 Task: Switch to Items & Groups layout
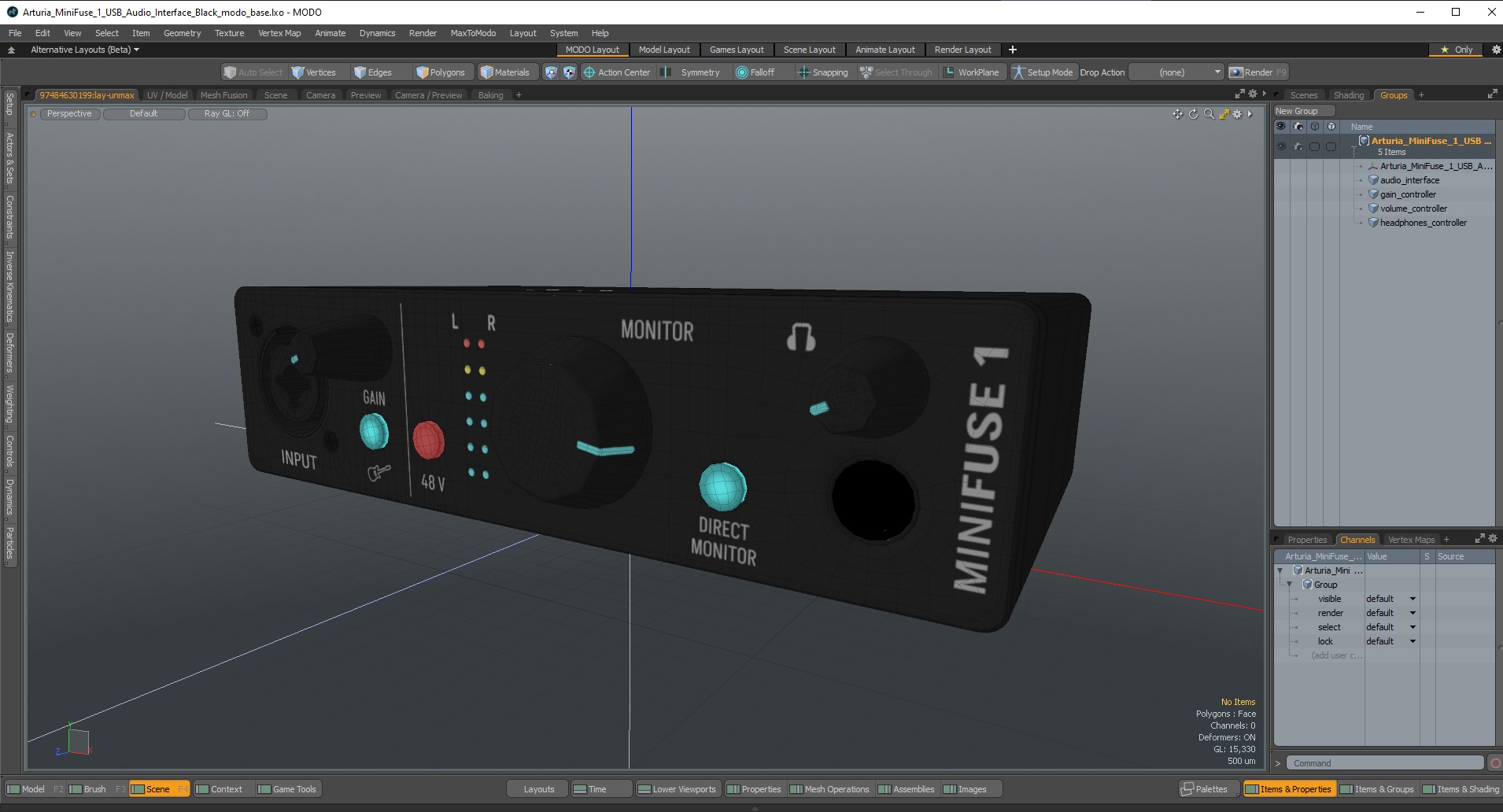tap(1376, 789)
